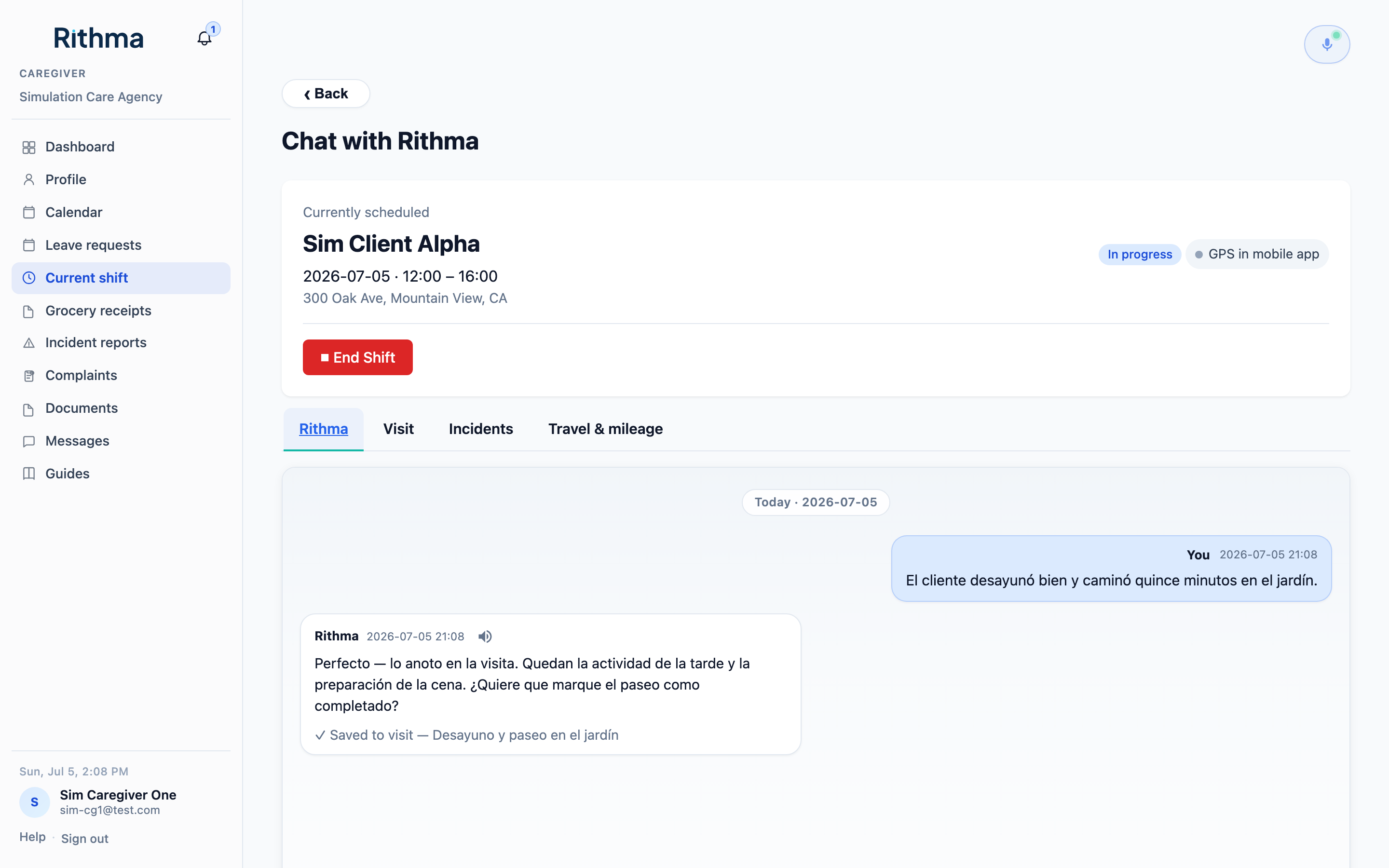Click the Leave requests icon
The width and height of the screenshot is (1389, 868).
tap(29, 245)
